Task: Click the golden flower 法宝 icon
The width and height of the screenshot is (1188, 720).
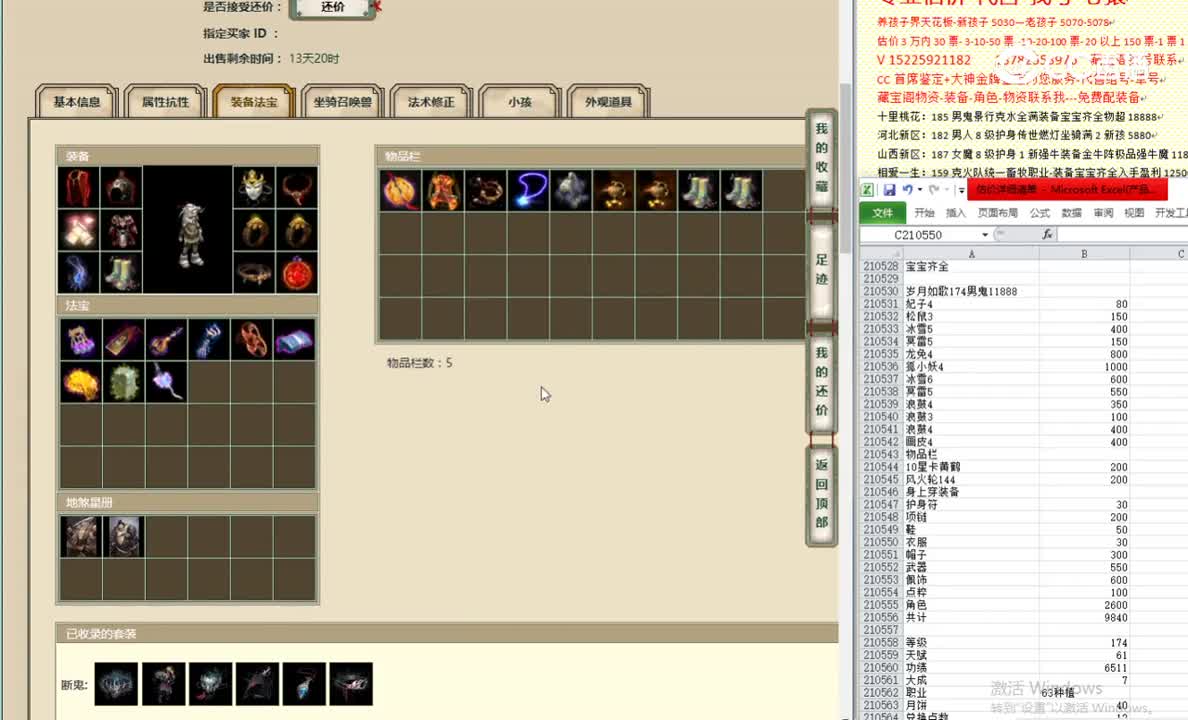Action: click(x=80, y=382)
